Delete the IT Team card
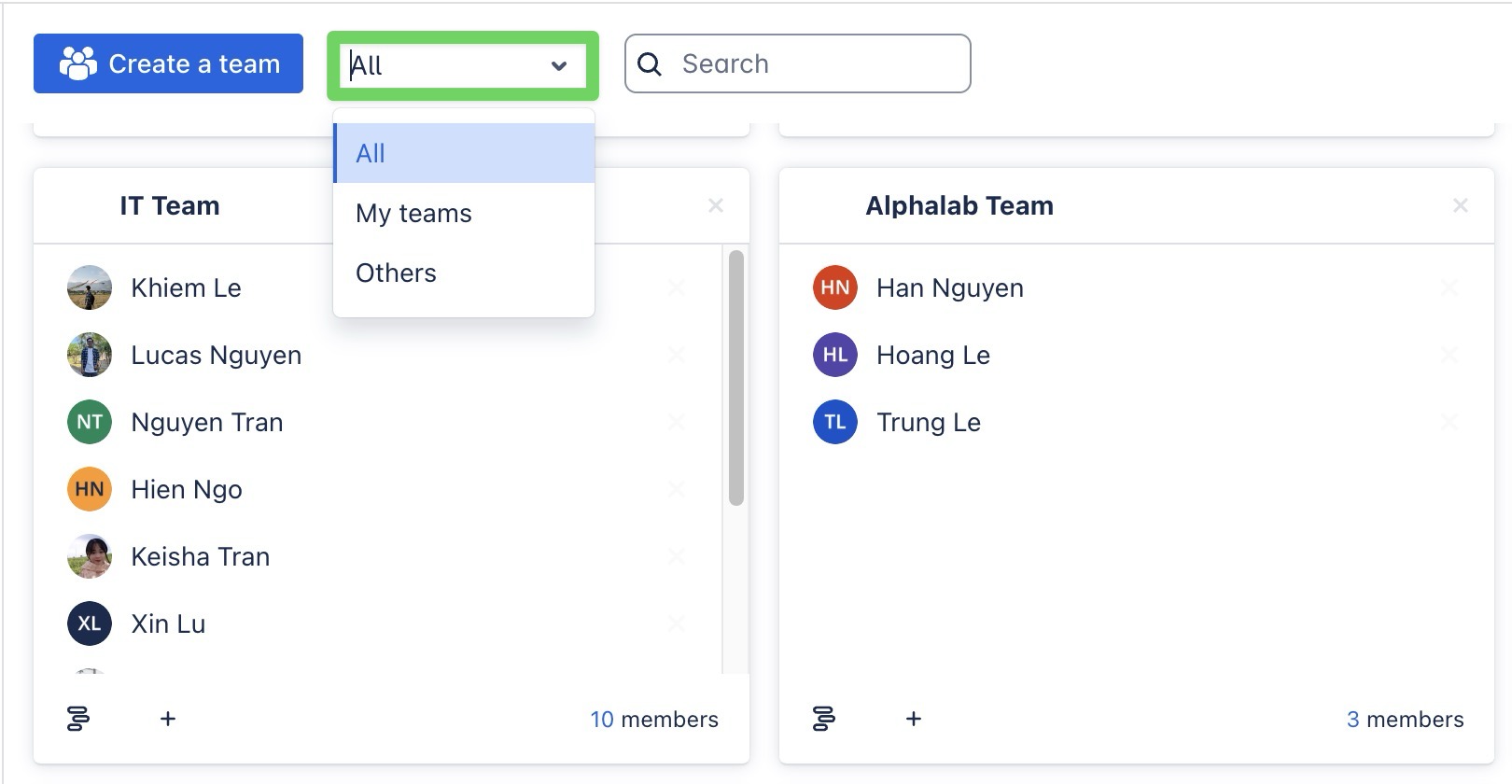Viewport: 1512px width, 784px height. 716,205
